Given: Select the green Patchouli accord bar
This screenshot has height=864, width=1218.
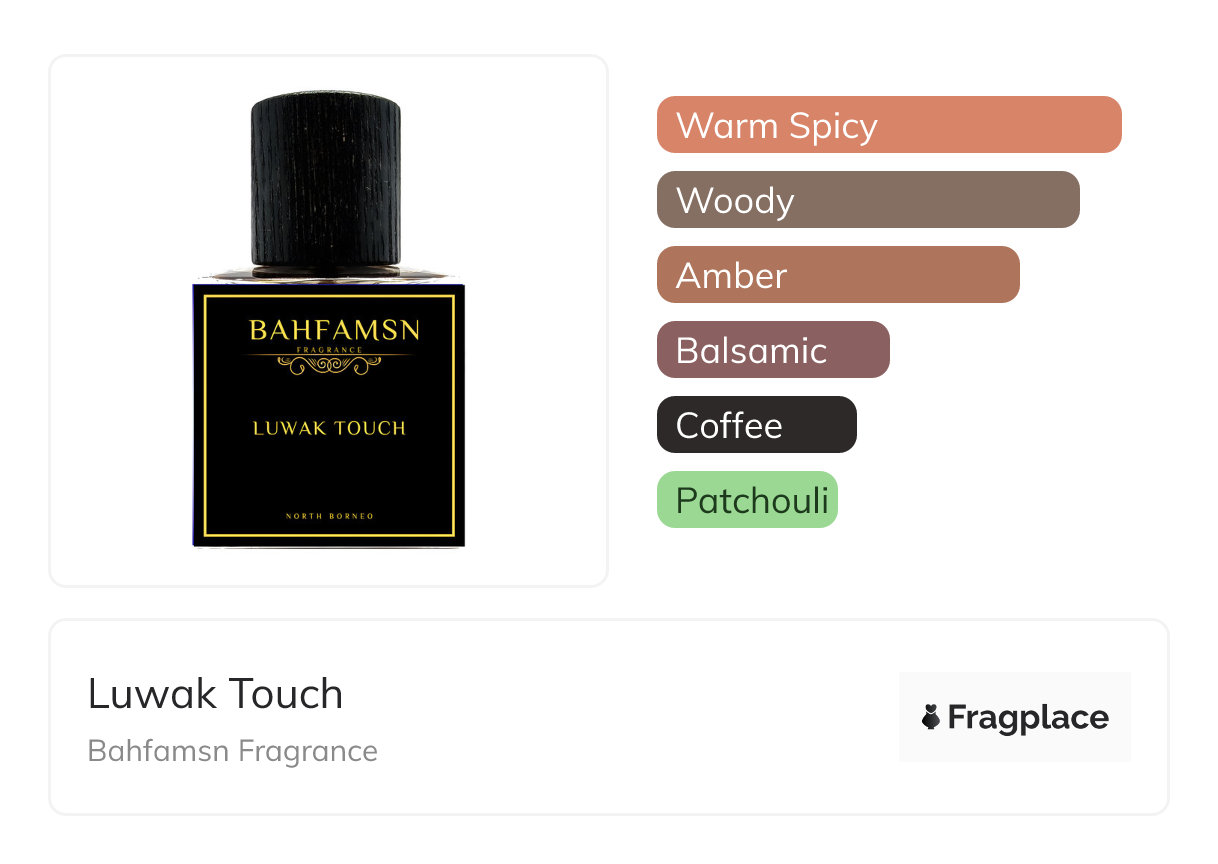Looking at the screenshot, I should coord(747,500).
